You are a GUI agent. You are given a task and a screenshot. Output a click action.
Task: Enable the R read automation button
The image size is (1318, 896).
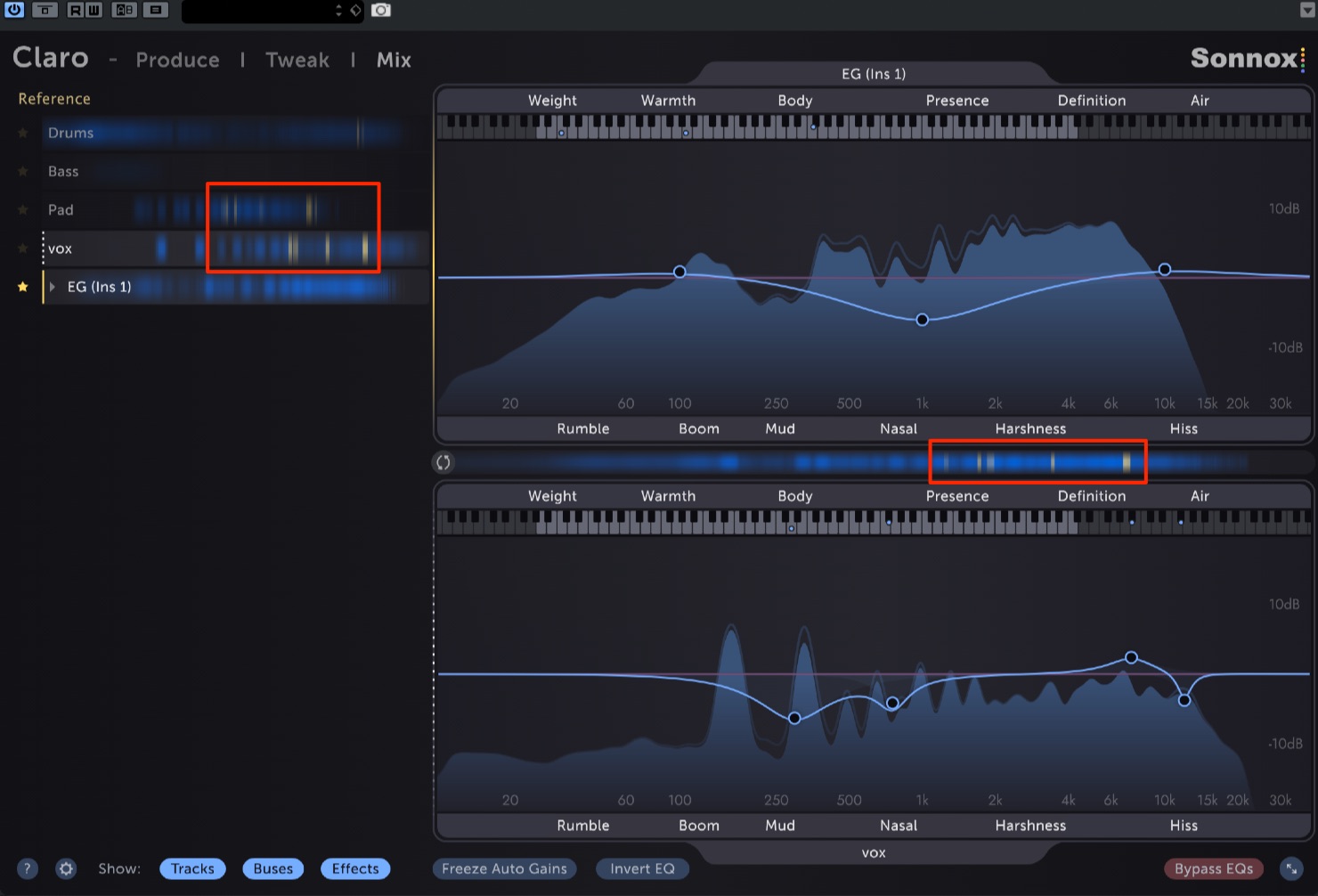pos(76,10)
